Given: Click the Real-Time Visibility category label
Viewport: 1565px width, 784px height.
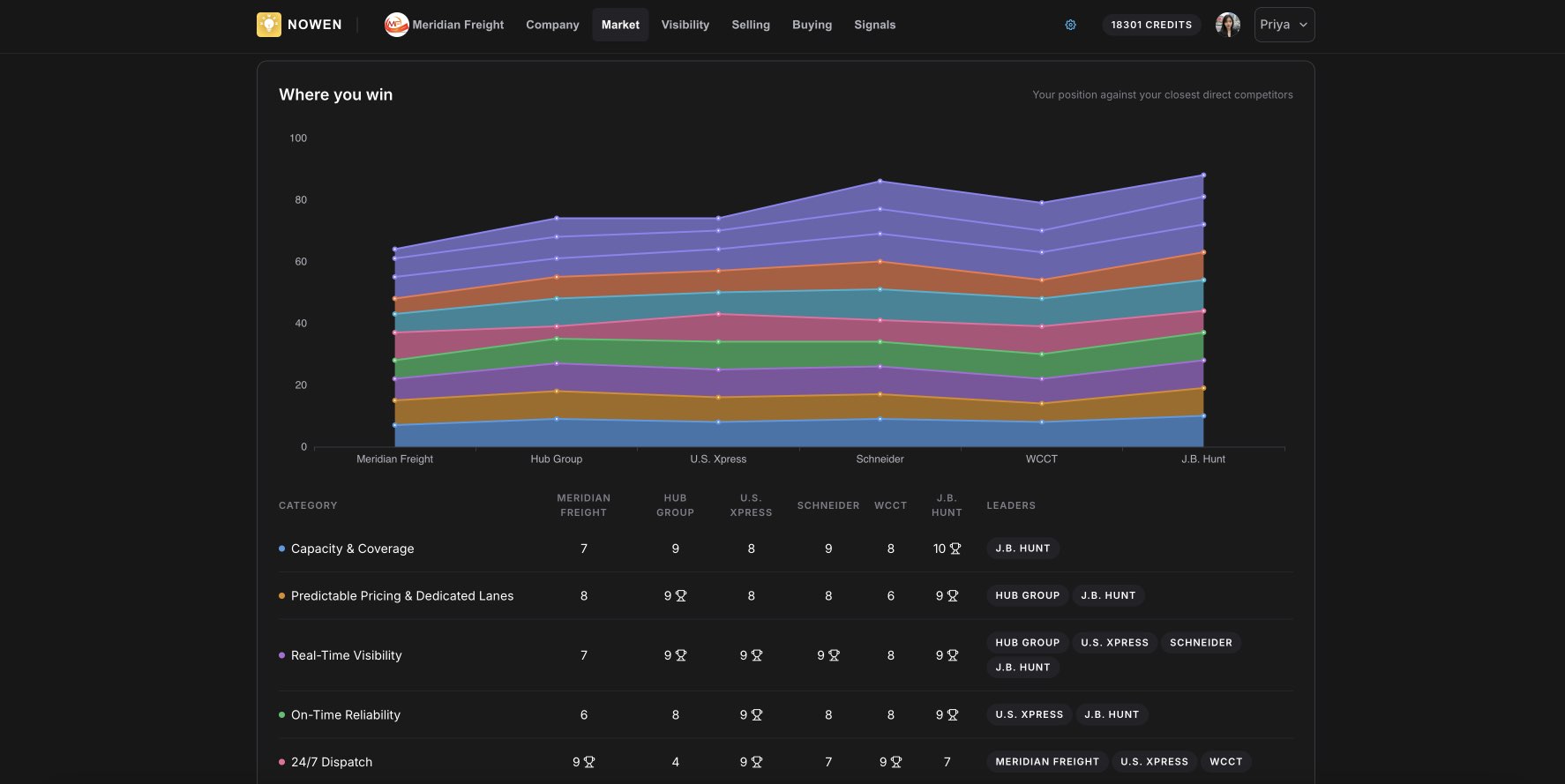Looking at the screenshot, I should pos(346,655).
